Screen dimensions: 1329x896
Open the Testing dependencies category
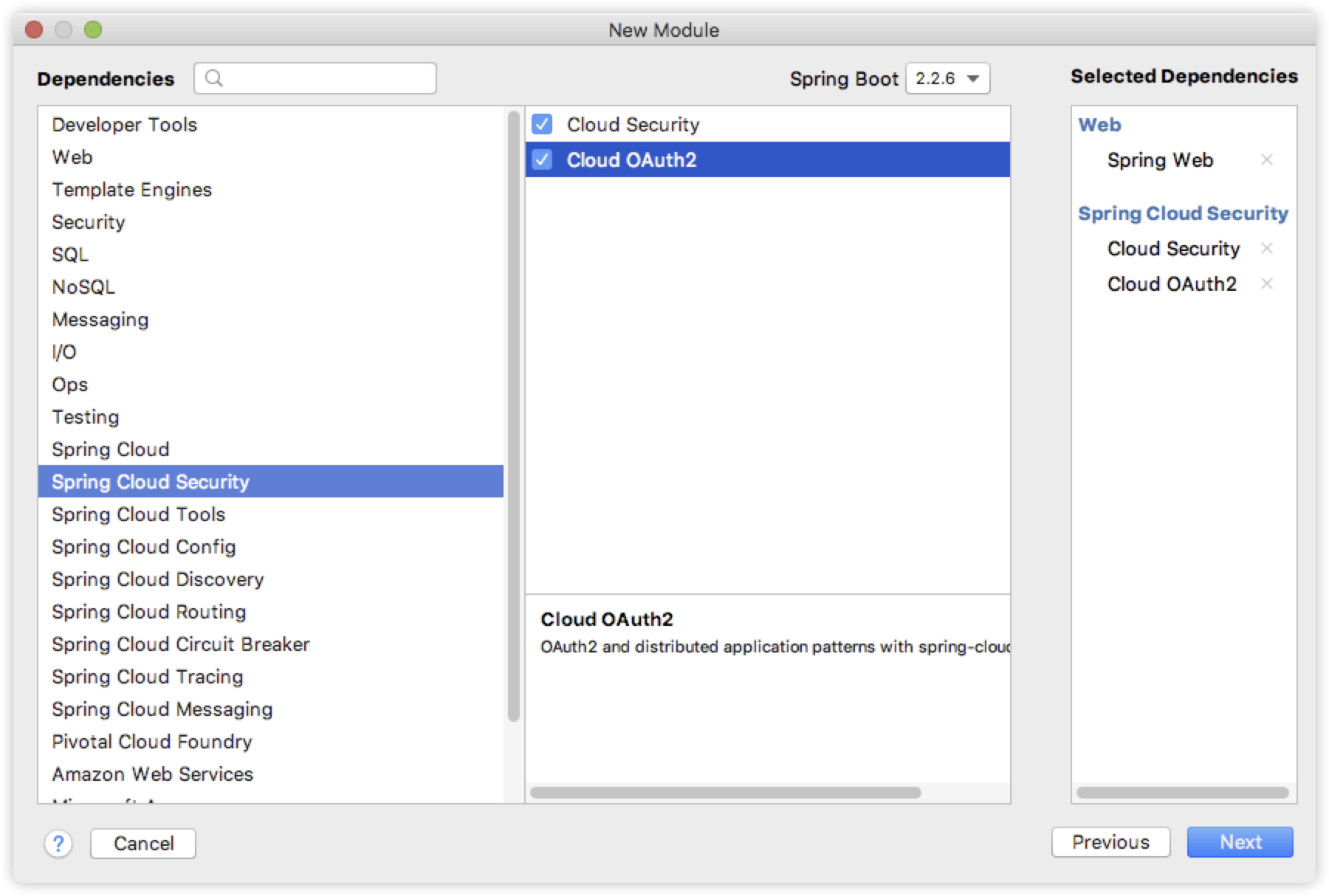pyautogui.click(x=85, y=417)
